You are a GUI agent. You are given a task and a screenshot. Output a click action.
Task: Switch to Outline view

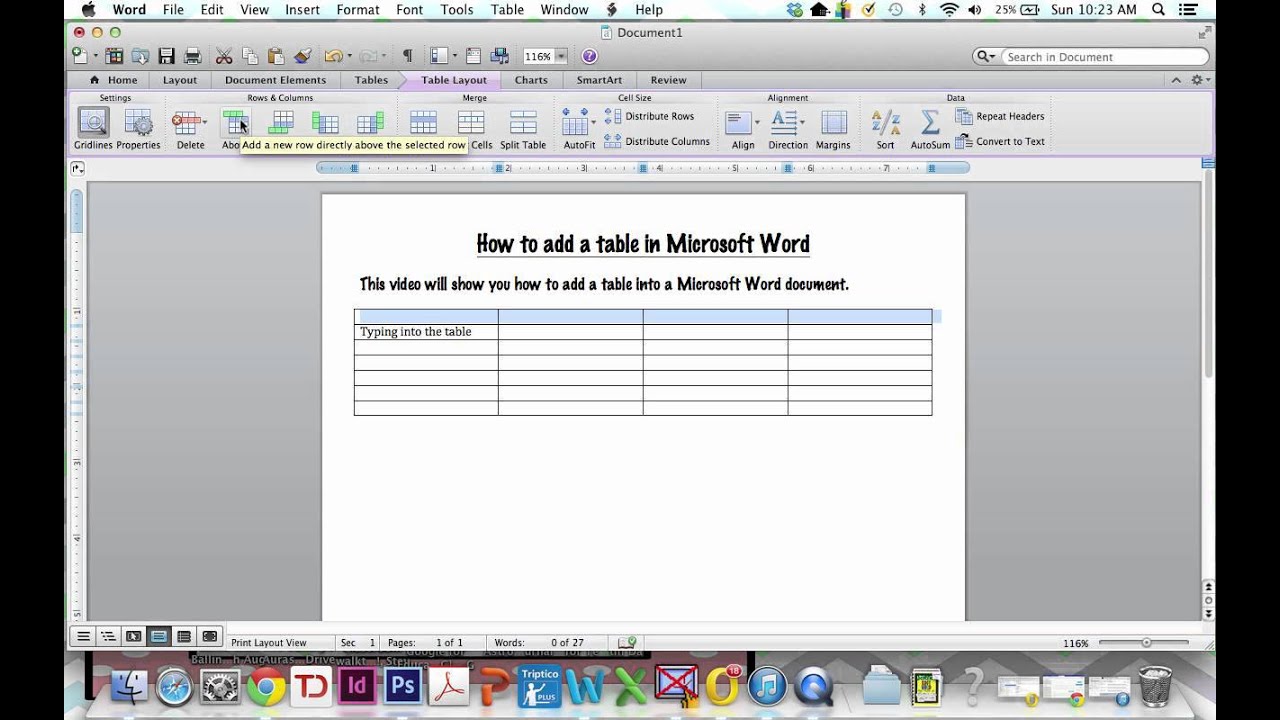[x=108, y=636]
